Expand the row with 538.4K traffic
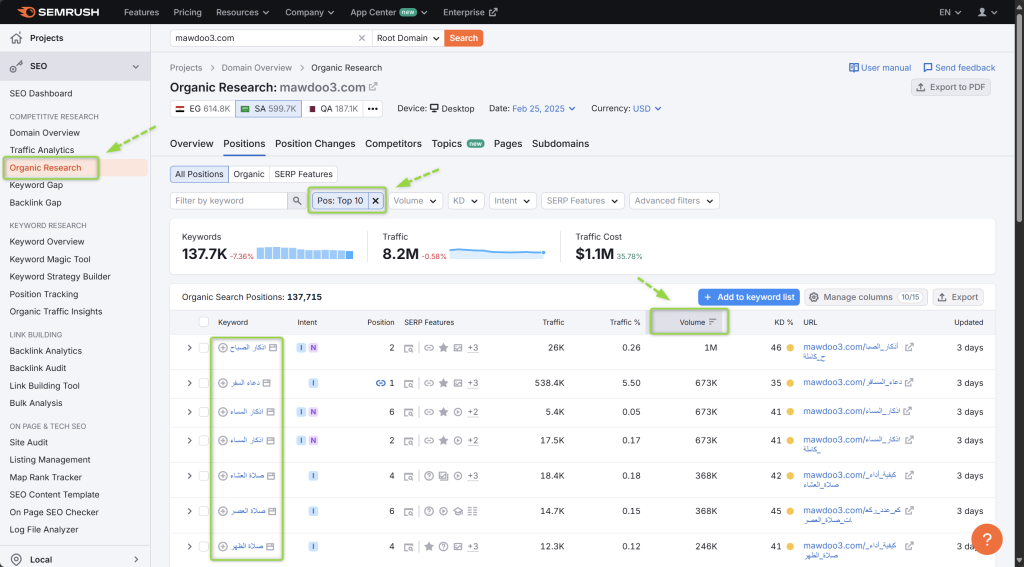This screenshot has height=567, width=1024. (189, 383)
